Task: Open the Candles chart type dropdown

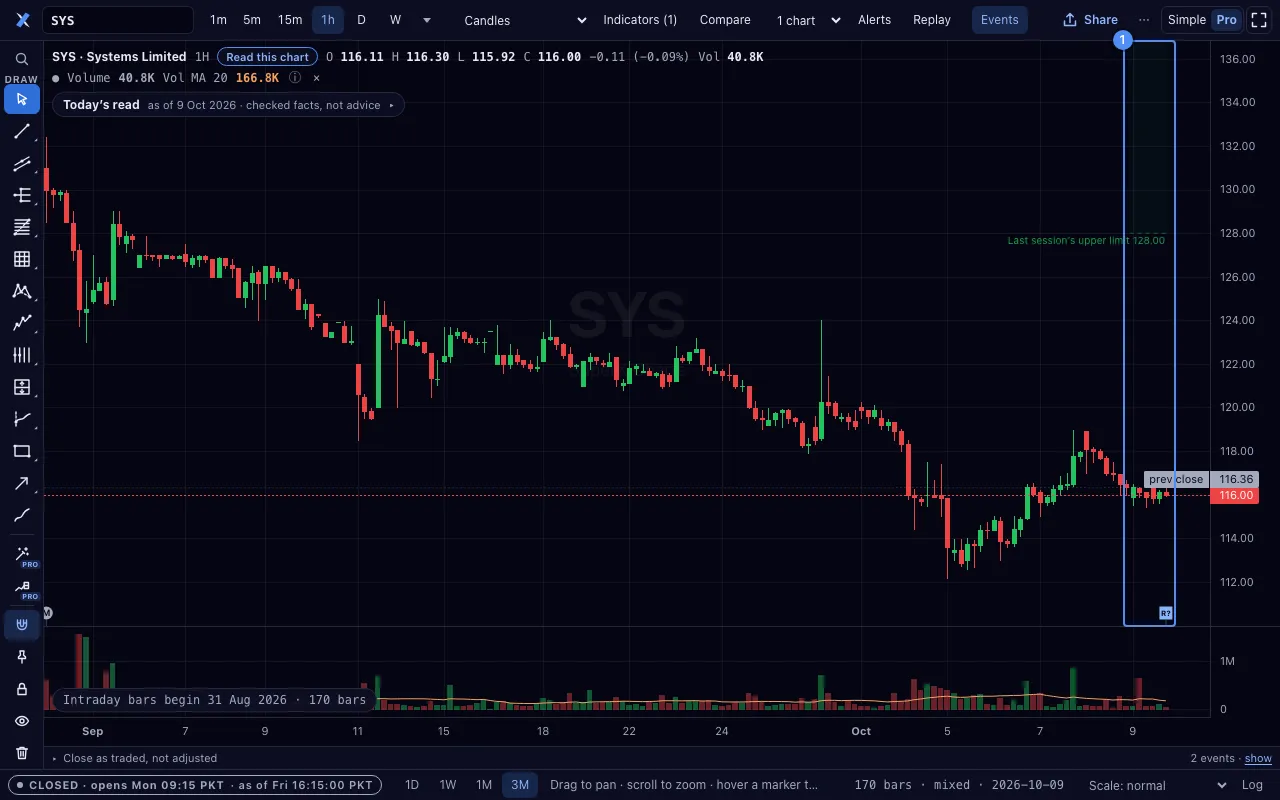Action: click(526, 20)
